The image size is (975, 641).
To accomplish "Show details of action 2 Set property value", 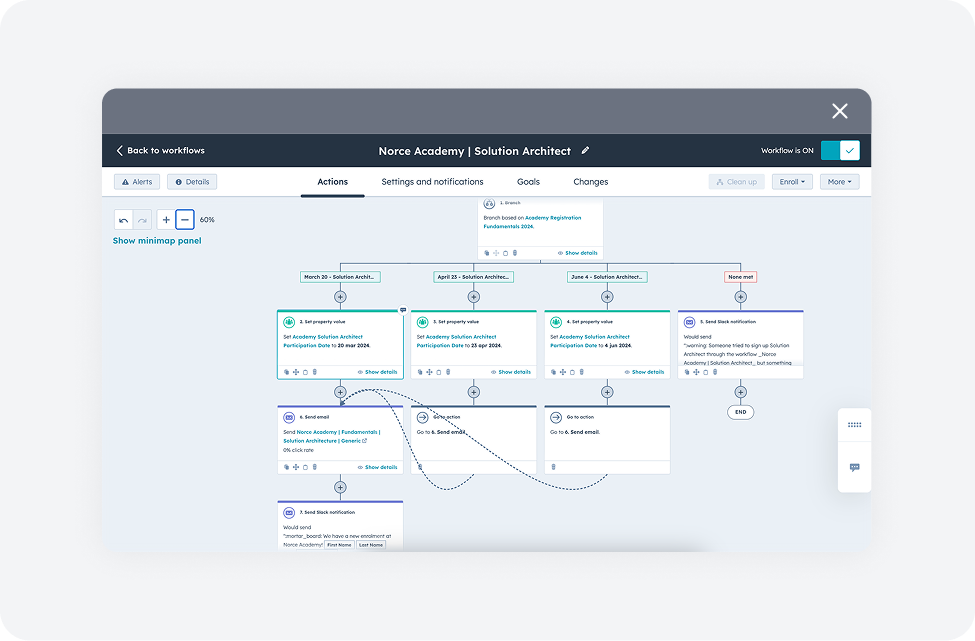I will point(377,372).
